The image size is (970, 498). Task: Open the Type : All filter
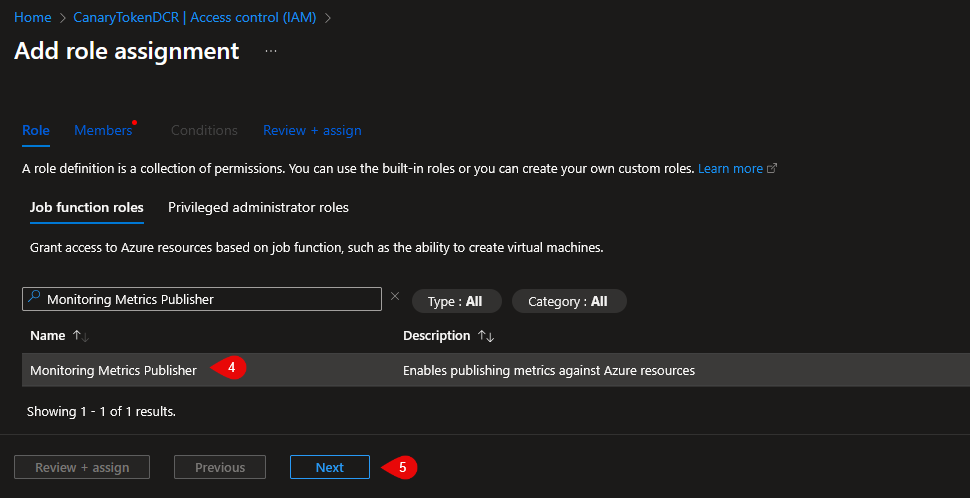[457, 301]
